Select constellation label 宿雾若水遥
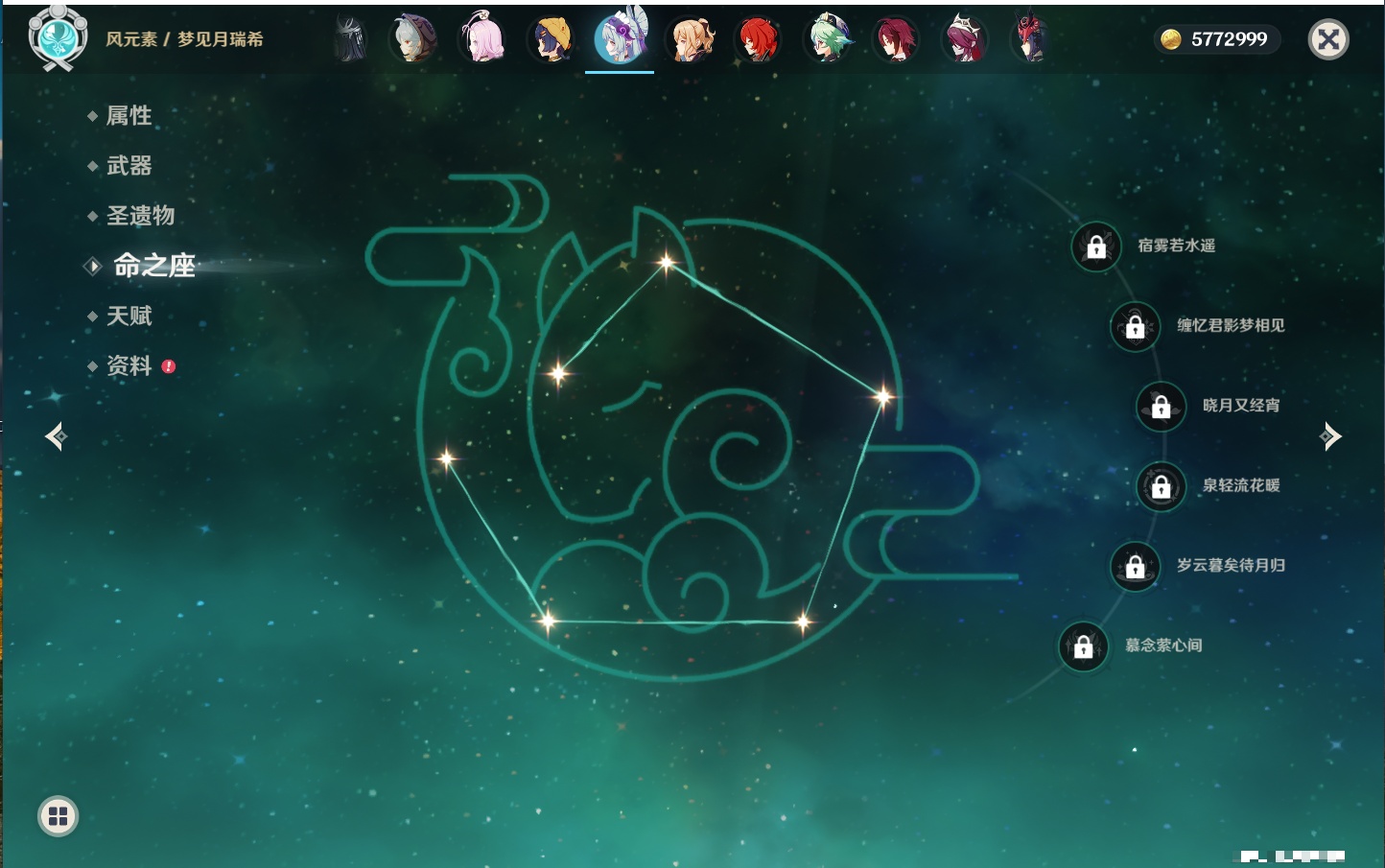 coord(1176,246)
